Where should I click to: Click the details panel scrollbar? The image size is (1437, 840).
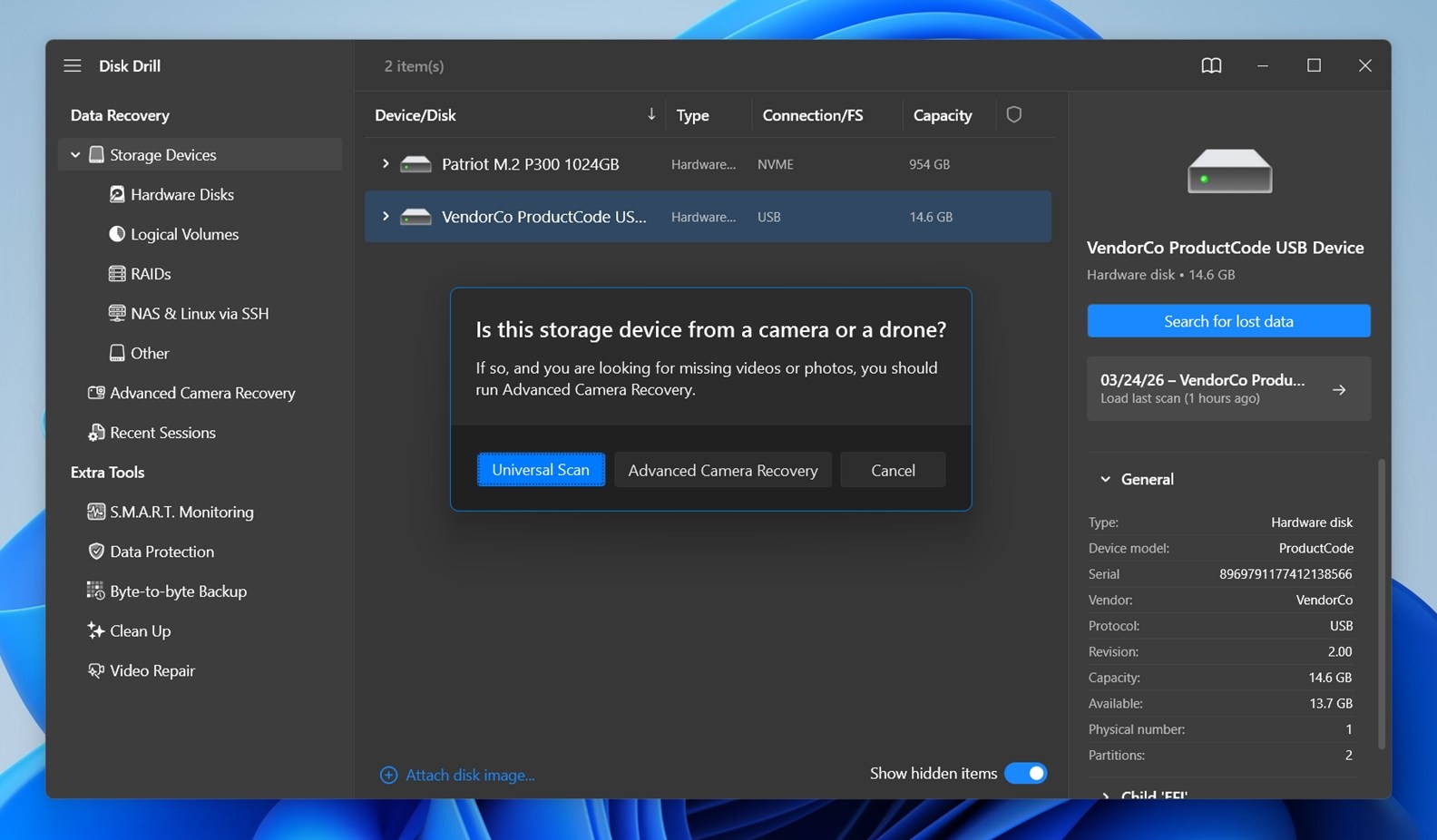[1382, 603]
